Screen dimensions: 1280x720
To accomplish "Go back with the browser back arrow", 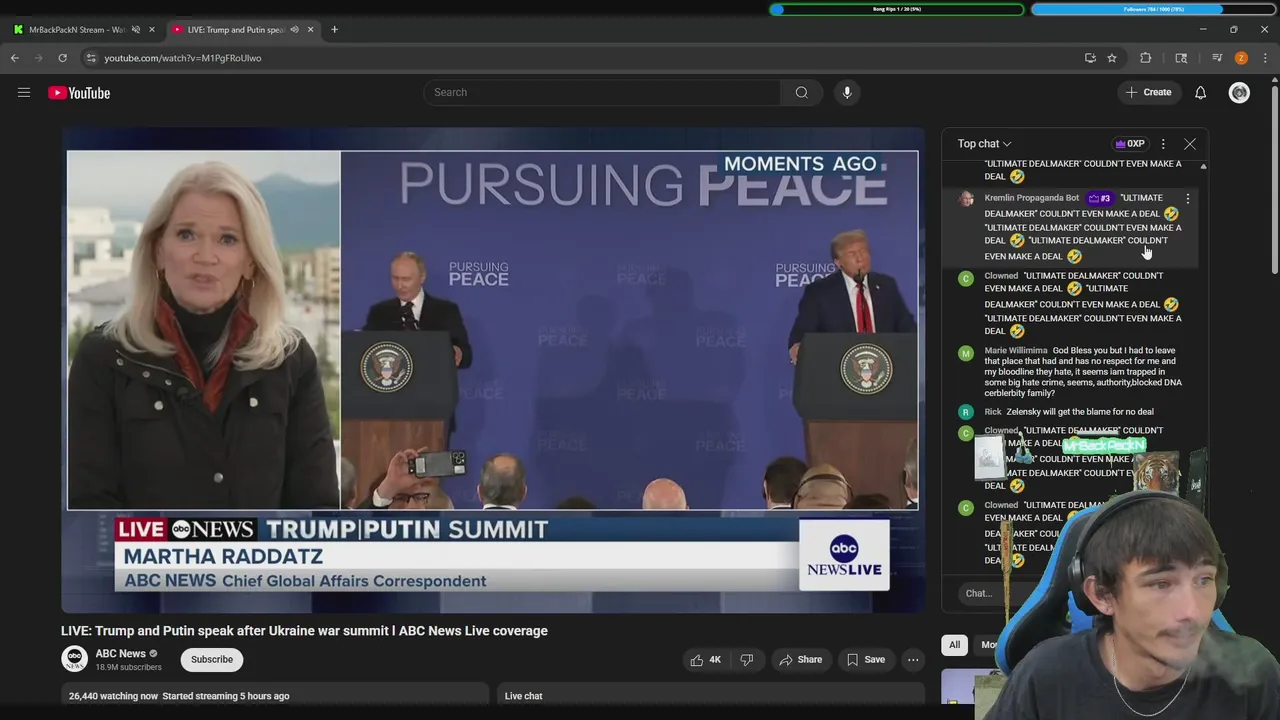I will click(15, 58).
